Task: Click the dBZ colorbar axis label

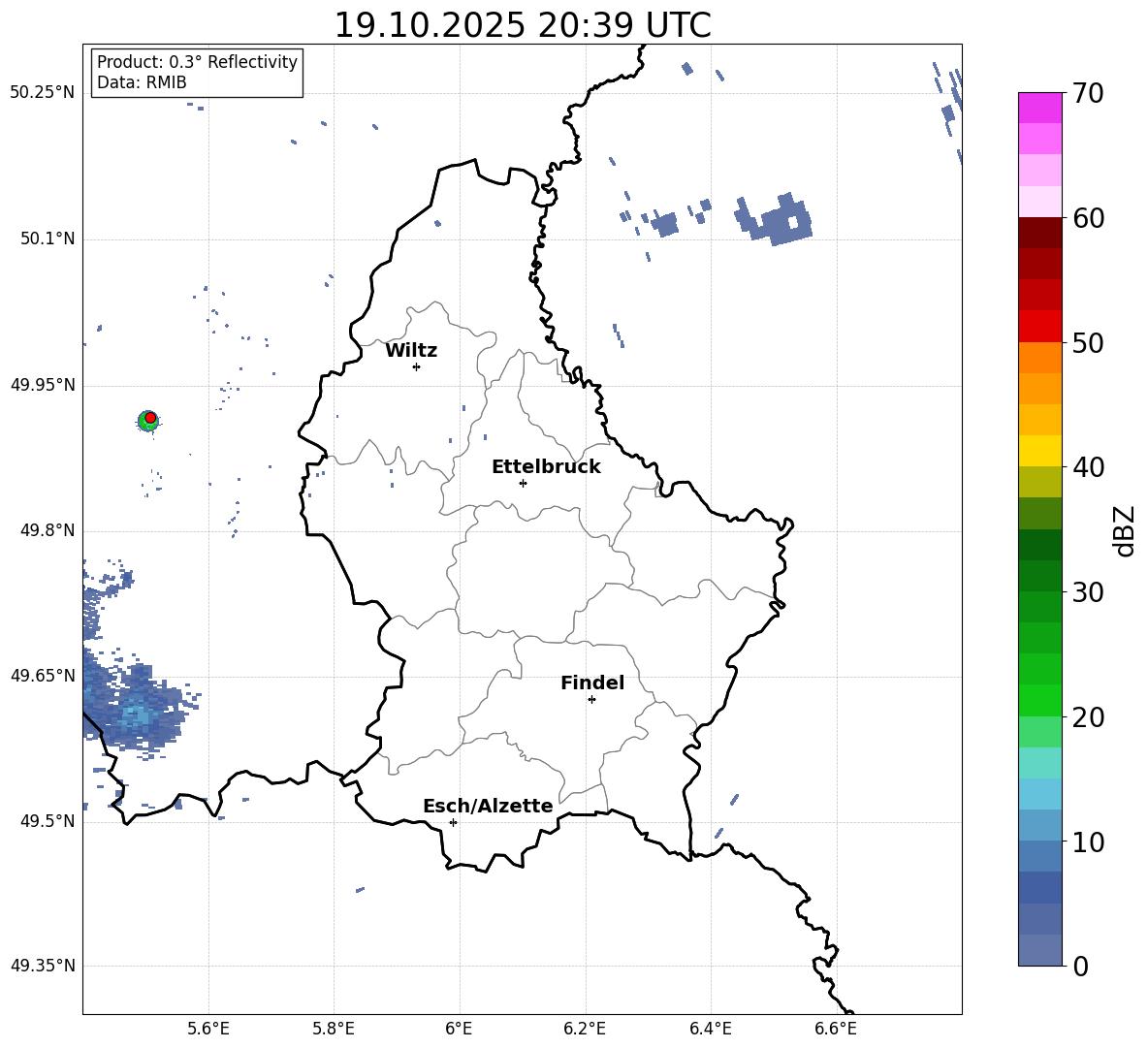Action: click(1125, 530)
